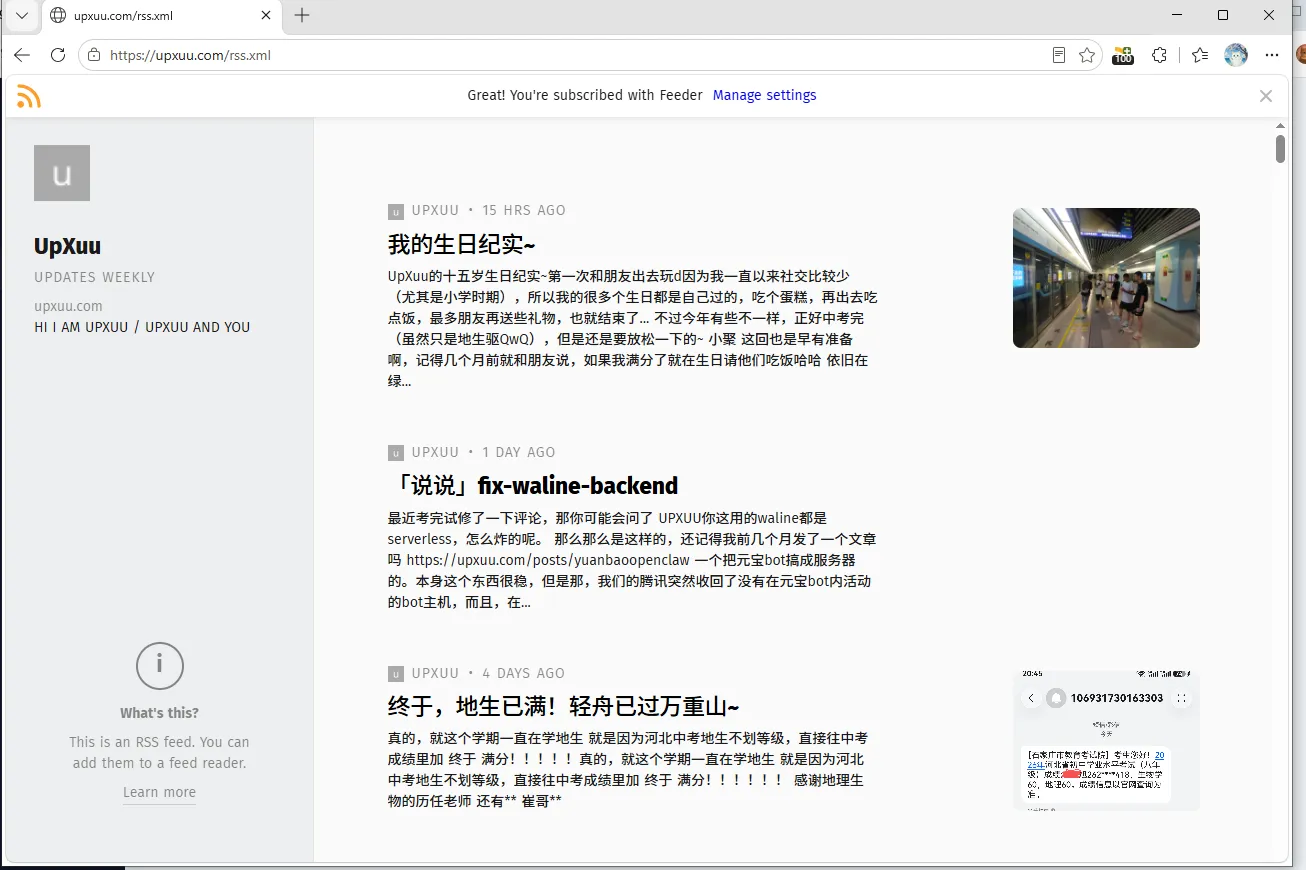View site information lock icon
Image resolution: width=1306 pixels, height=870 pixels.
(94, 55)
